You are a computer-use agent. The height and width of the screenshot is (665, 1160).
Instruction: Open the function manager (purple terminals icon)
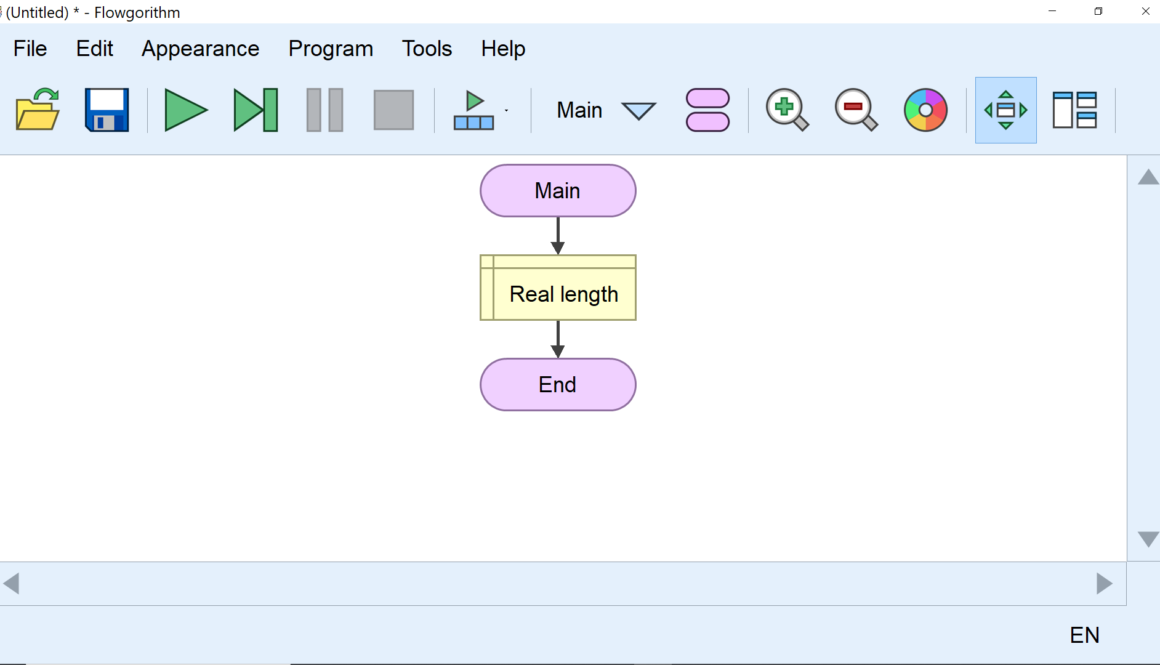(x=708, y=109)
